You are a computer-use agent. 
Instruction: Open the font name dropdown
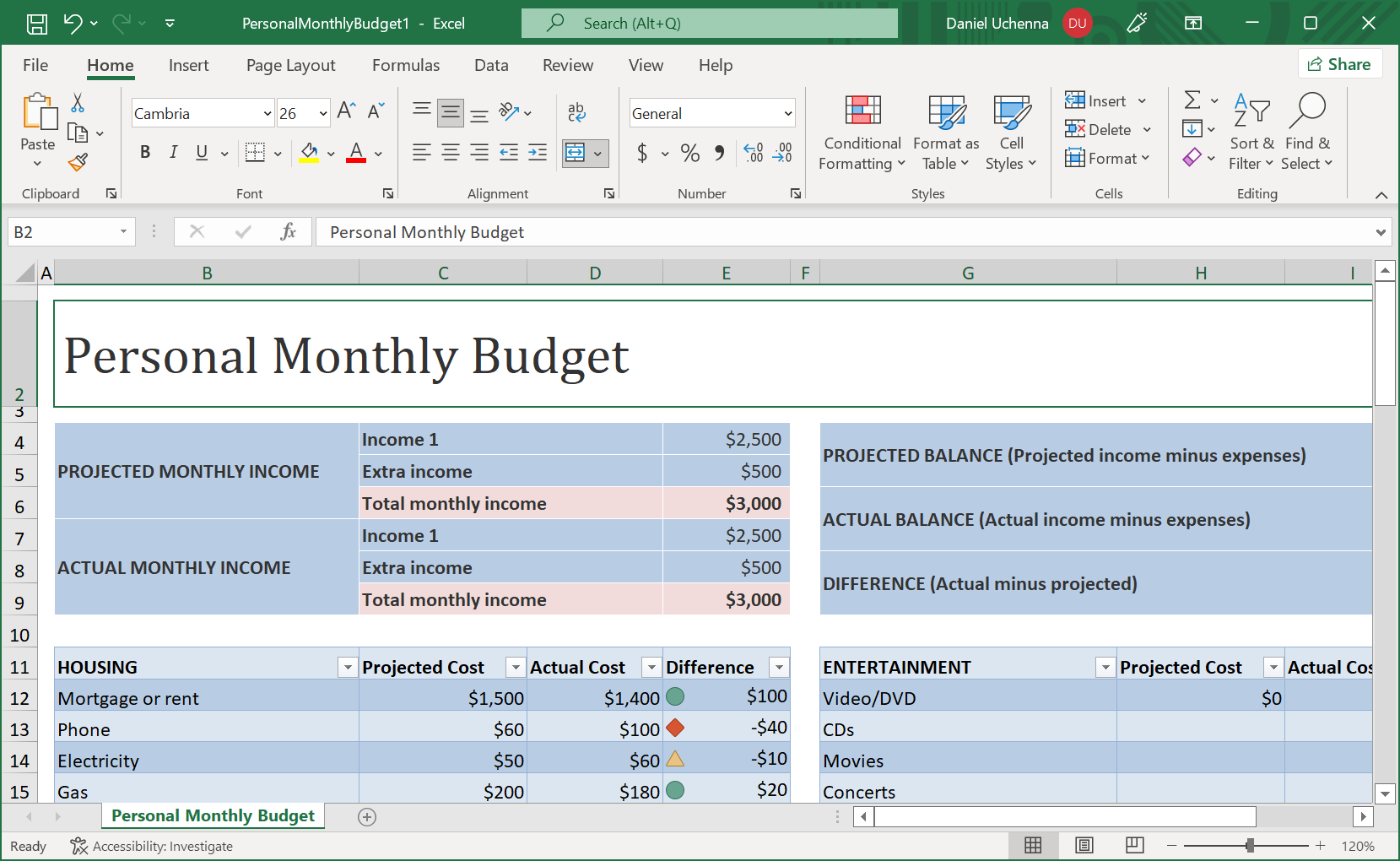[267, 114]
